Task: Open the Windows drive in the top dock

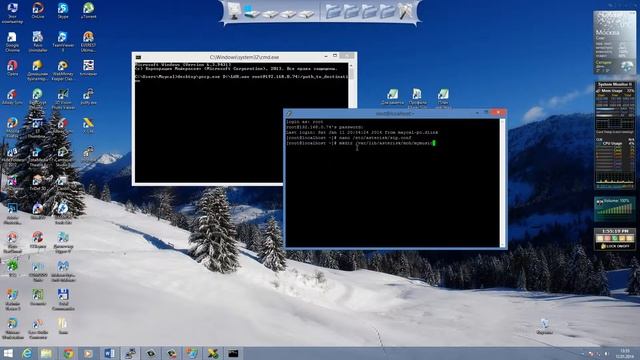Action: click(x=251, y=11)
